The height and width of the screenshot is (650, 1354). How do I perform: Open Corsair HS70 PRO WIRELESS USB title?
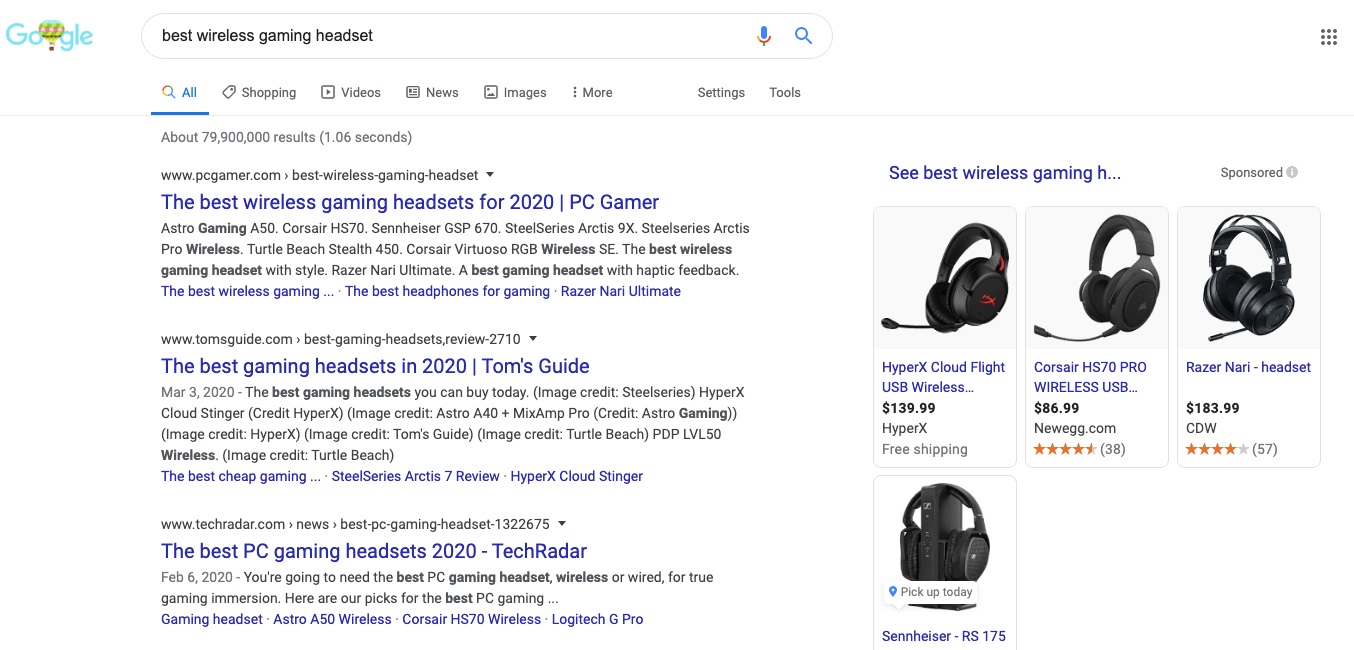coord(1090,377)
